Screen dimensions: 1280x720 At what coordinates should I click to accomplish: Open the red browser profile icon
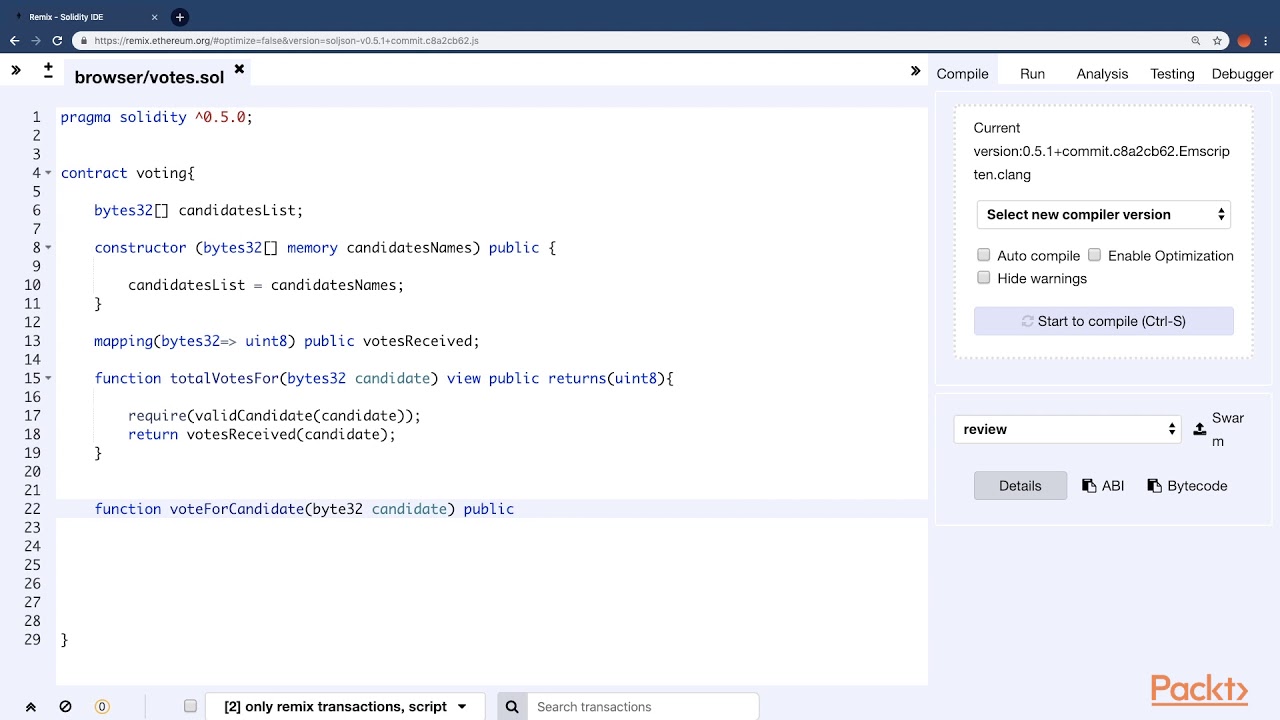(x=1244, y=41)
